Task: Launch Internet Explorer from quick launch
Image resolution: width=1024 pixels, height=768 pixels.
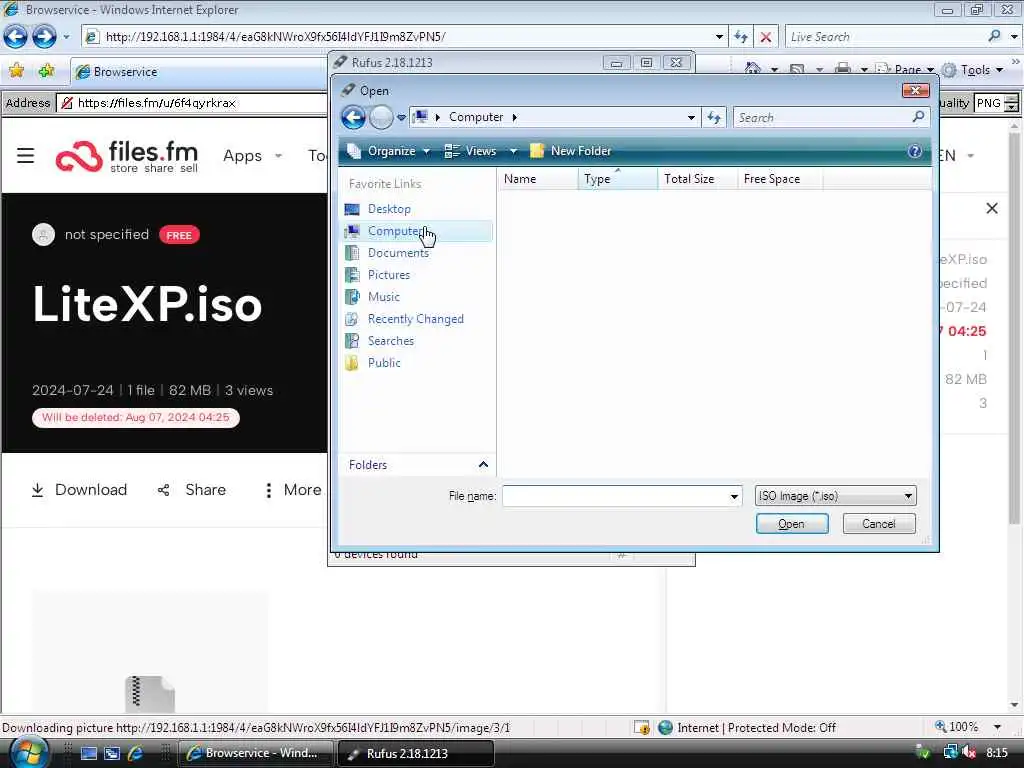Action: click(135, 753)
